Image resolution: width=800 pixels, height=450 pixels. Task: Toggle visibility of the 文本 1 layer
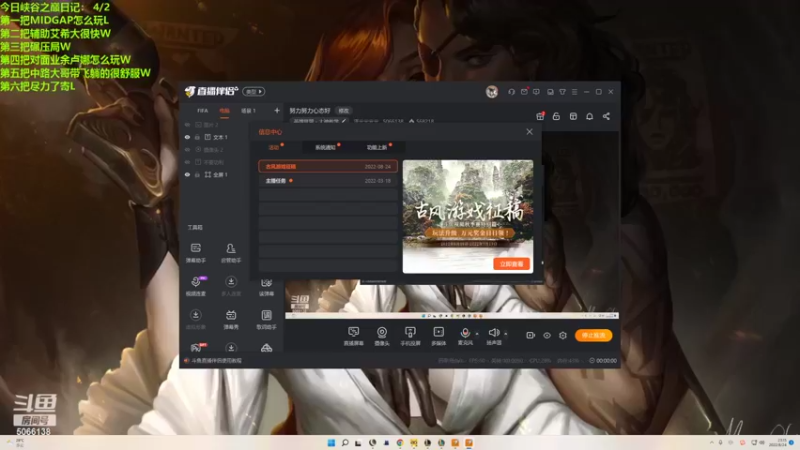coord(187,137)
